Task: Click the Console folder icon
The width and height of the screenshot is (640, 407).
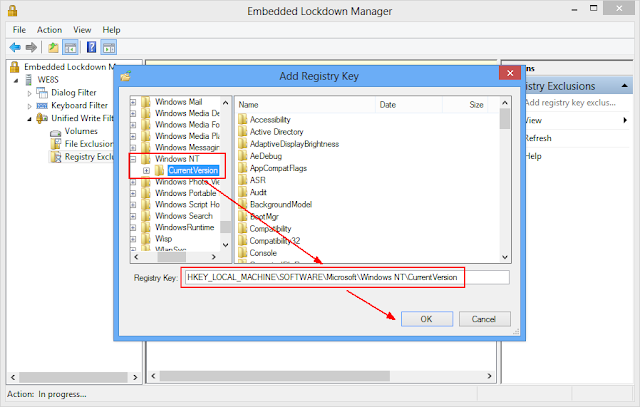Action: click(242, 253)
